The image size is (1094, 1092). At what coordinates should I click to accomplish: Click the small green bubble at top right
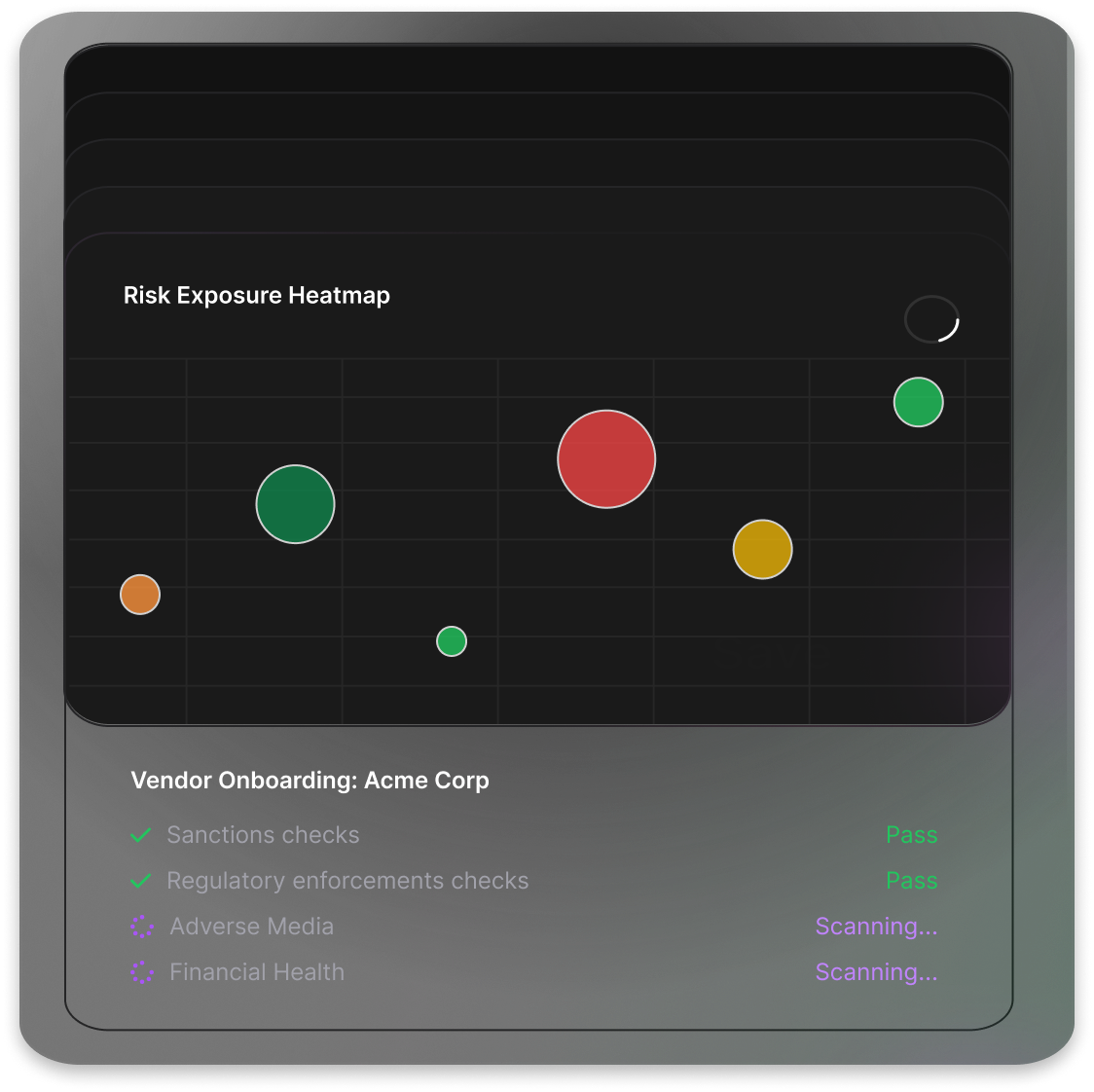918,402
